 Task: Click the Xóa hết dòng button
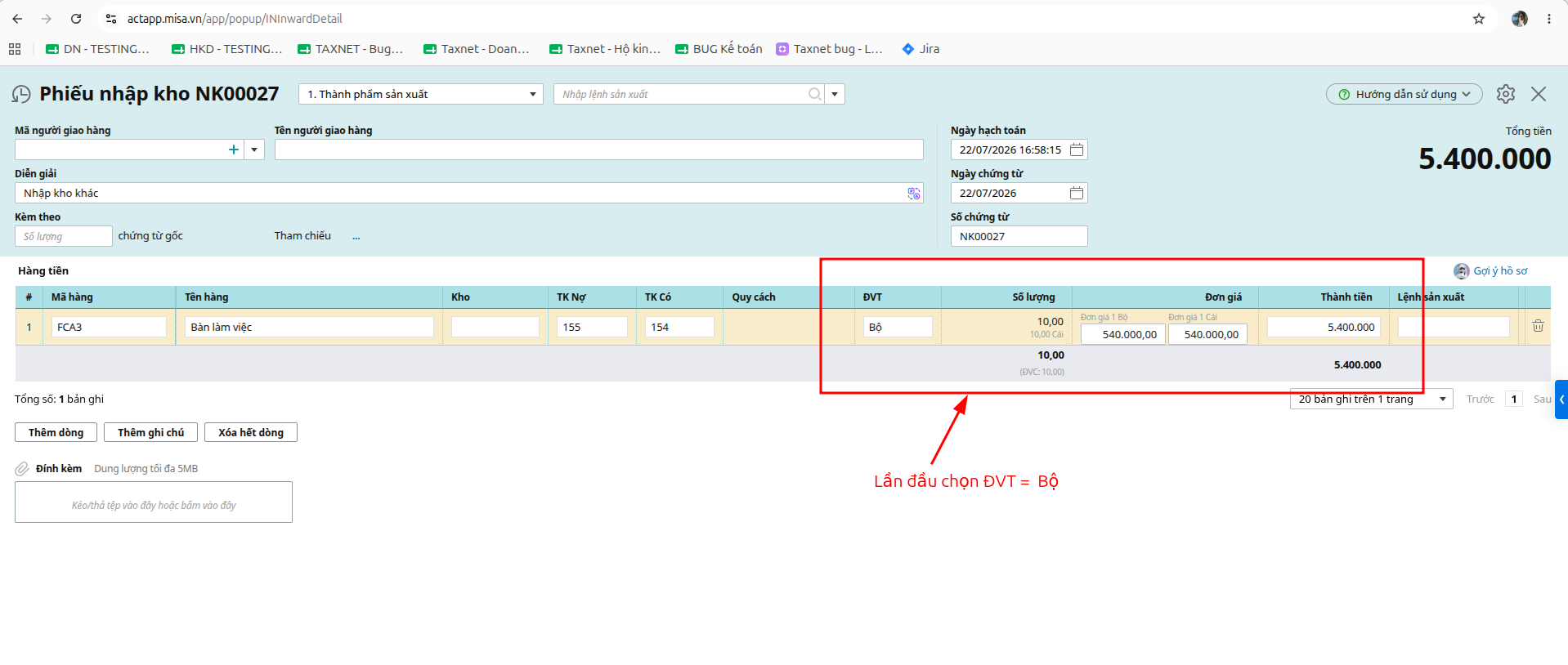[x=251, y=432]
